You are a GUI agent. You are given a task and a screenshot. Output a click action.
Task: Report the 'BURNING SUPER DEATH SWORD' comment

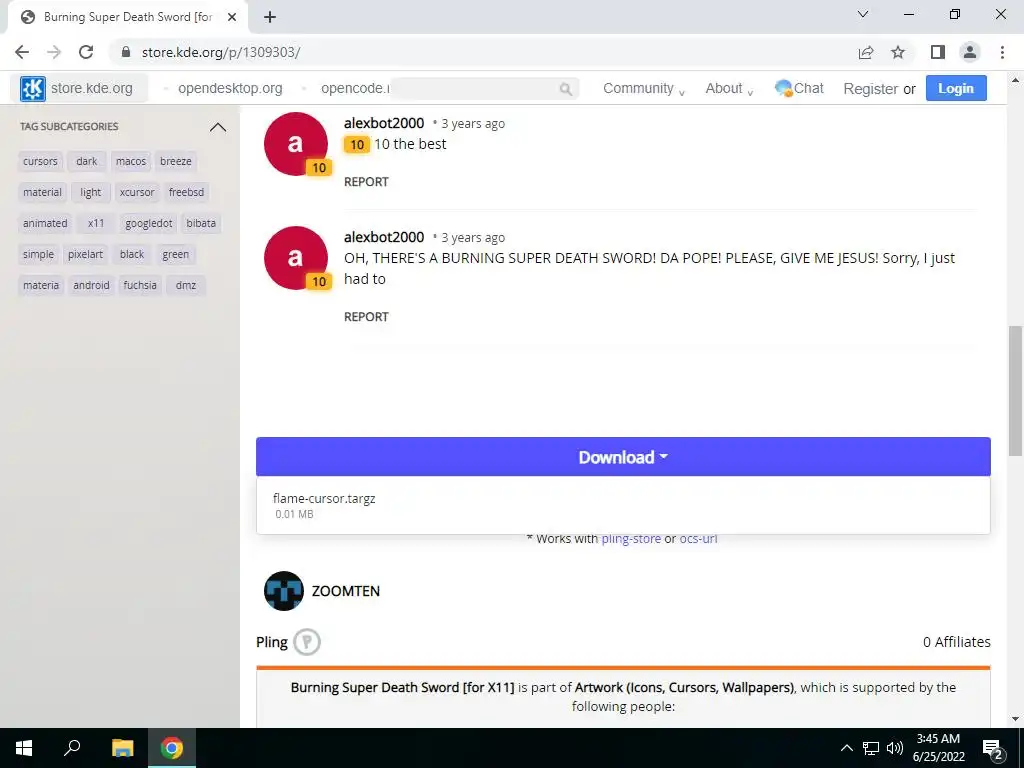pyautogui.click(x=366, y=317)
